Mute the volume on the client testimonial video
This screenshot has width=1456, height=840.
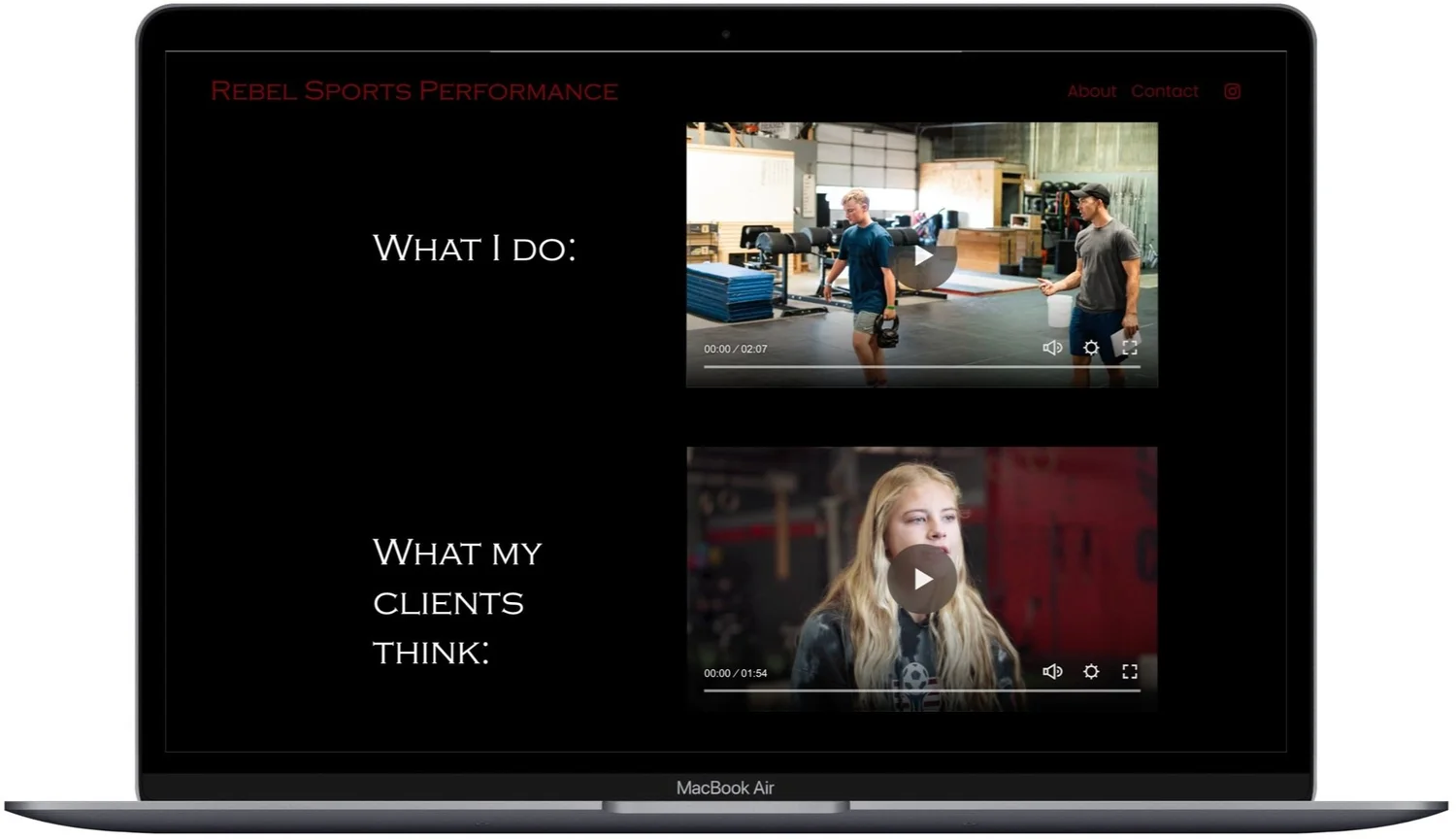point(1052,671)
